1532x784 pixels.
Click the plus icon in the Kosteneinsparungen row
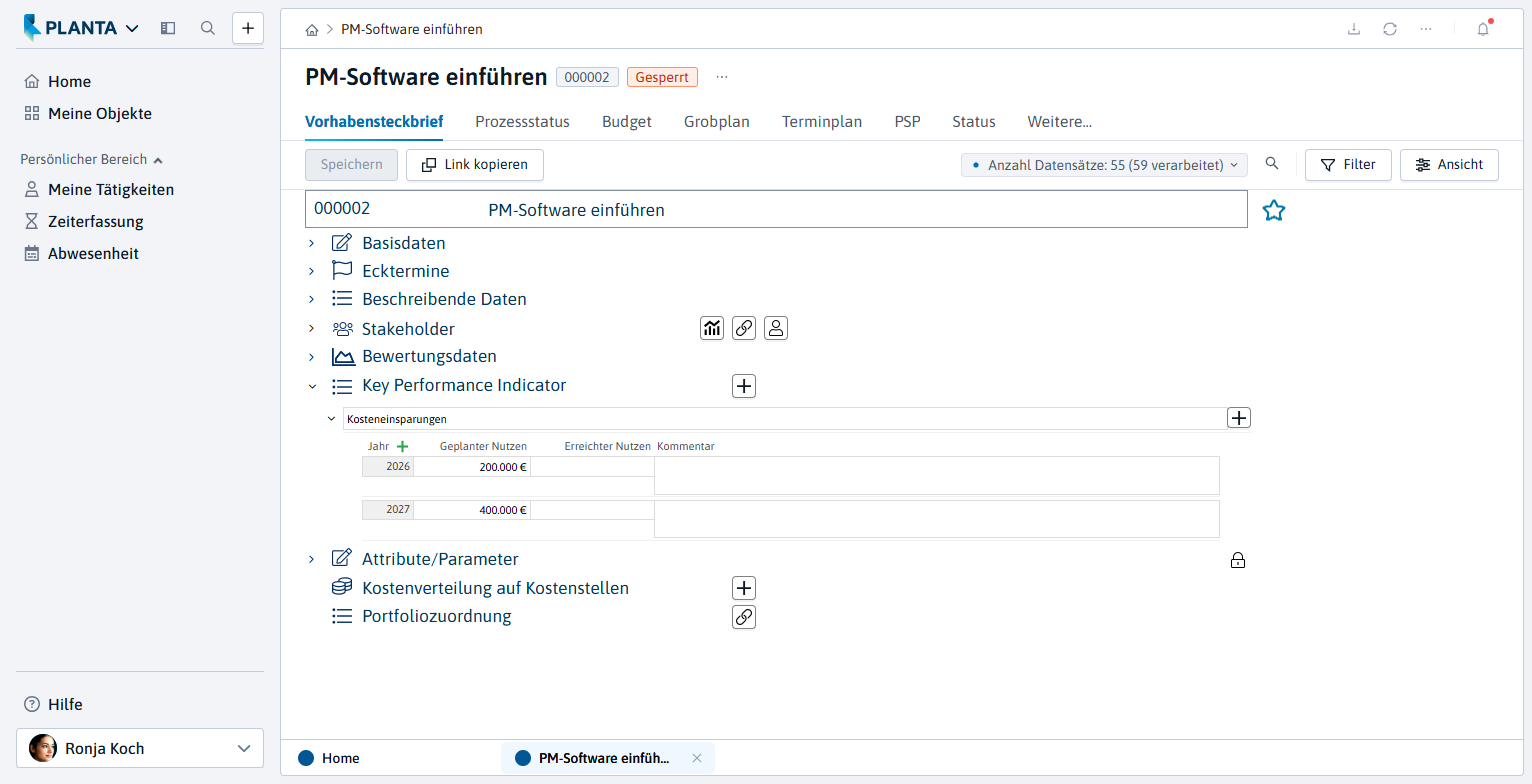1239,418
